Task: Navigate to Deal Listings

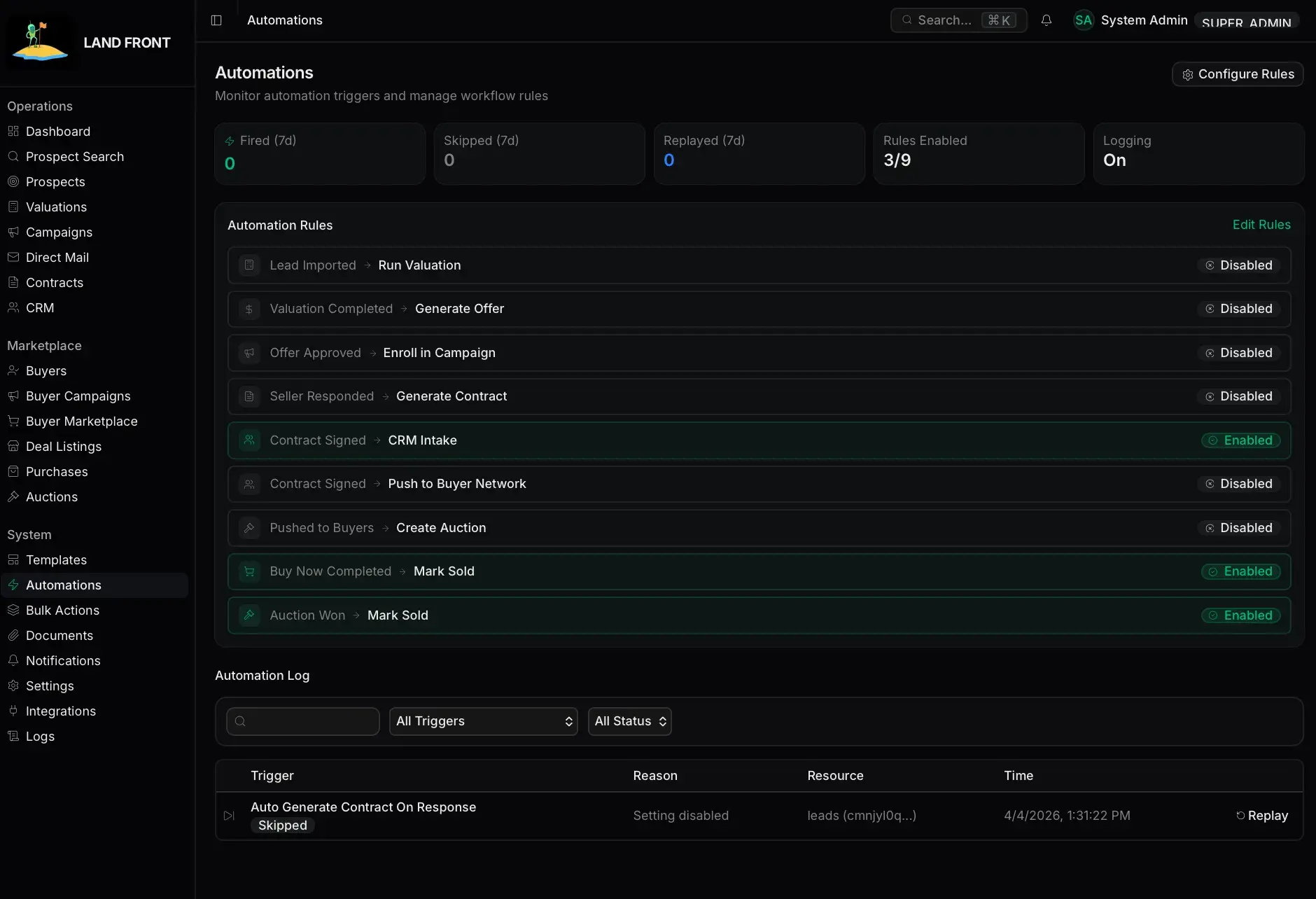Action: (94, 447)
